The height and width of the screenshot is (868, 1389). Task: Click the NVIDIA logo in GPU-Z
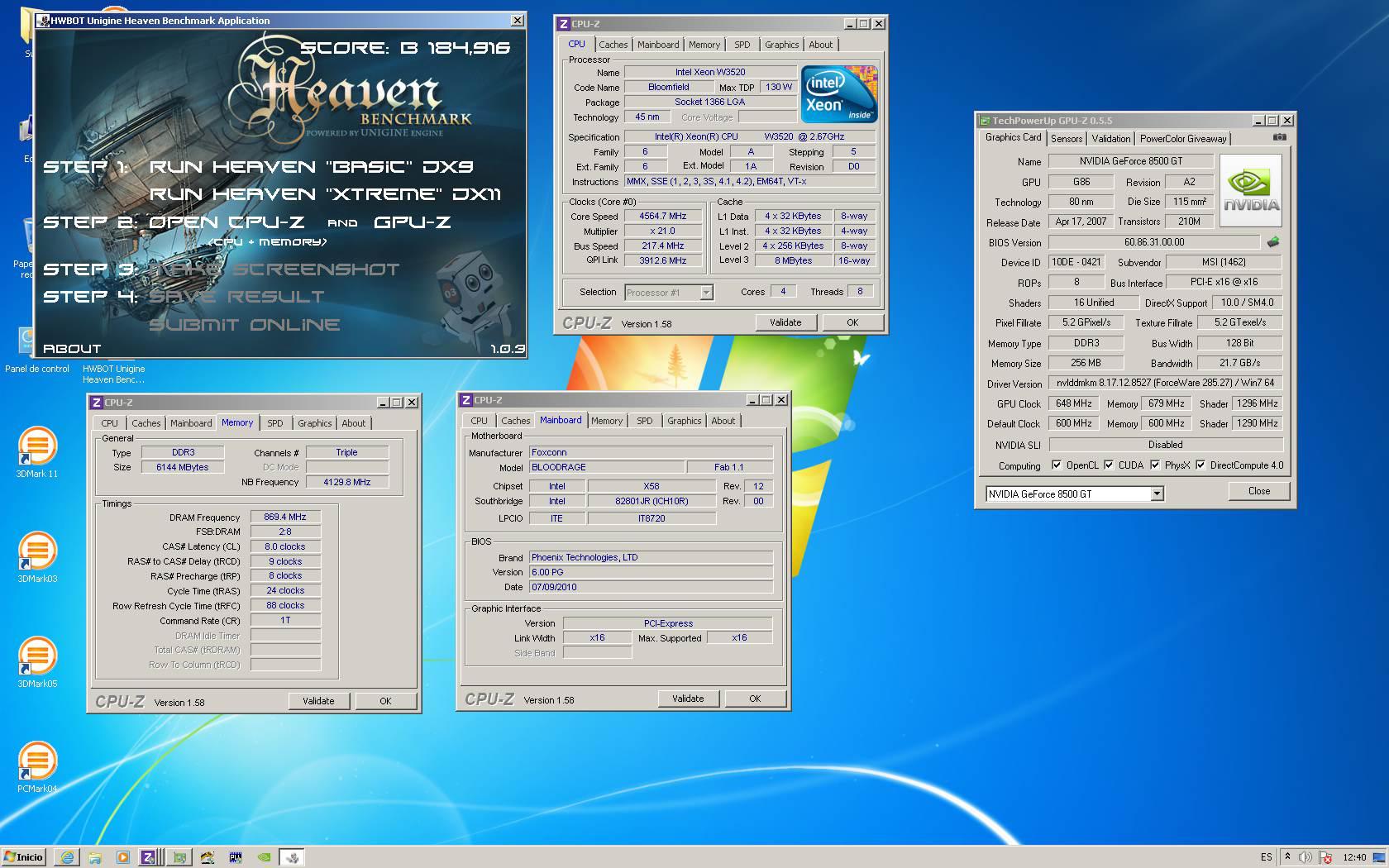click(1250, 191)
